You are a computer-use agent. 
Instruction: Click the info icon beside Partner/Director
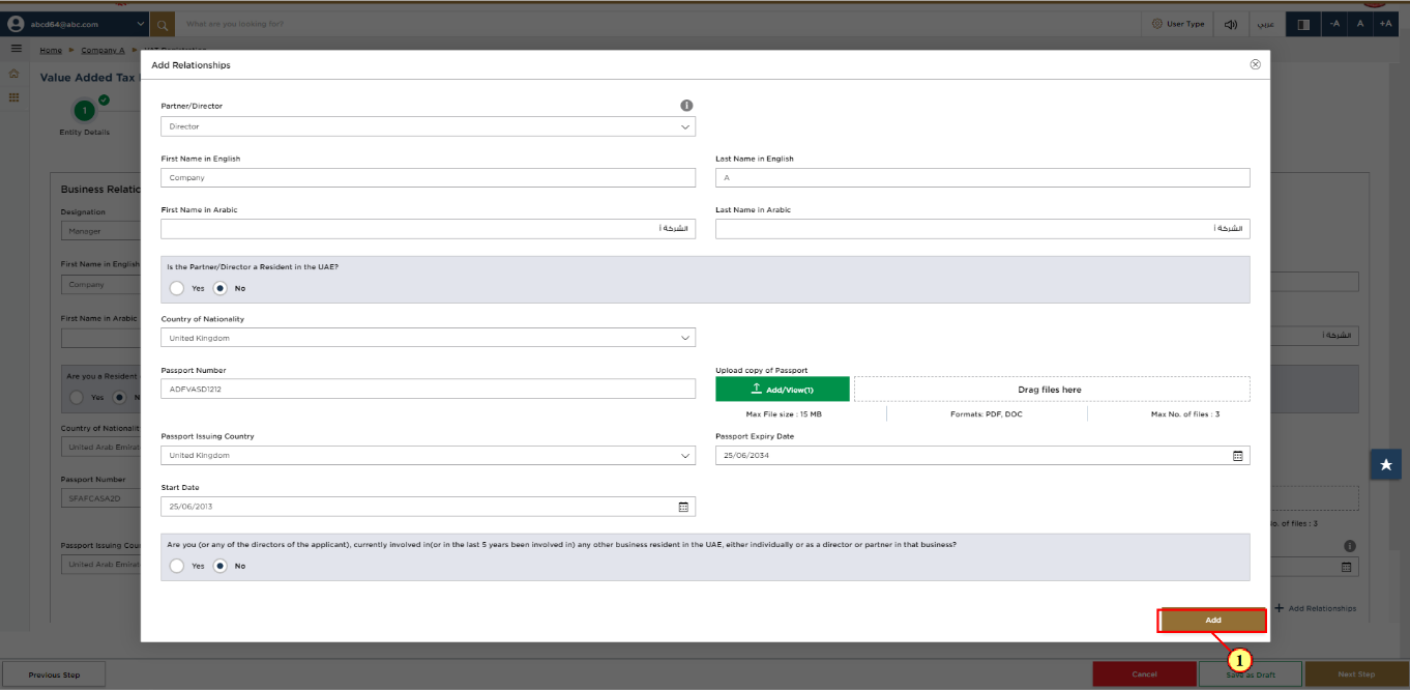(x=686, y=105)
